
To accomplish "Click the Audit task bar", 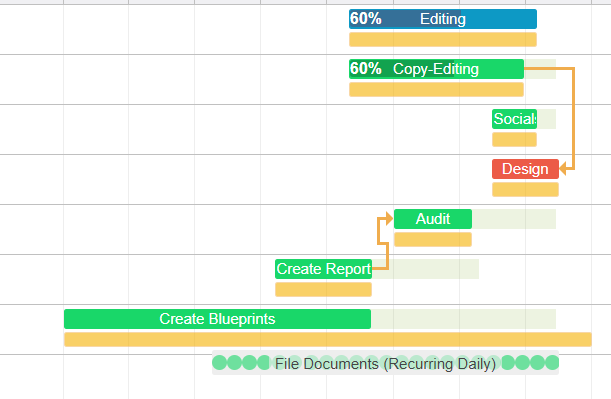I will [x=433, y=219].
